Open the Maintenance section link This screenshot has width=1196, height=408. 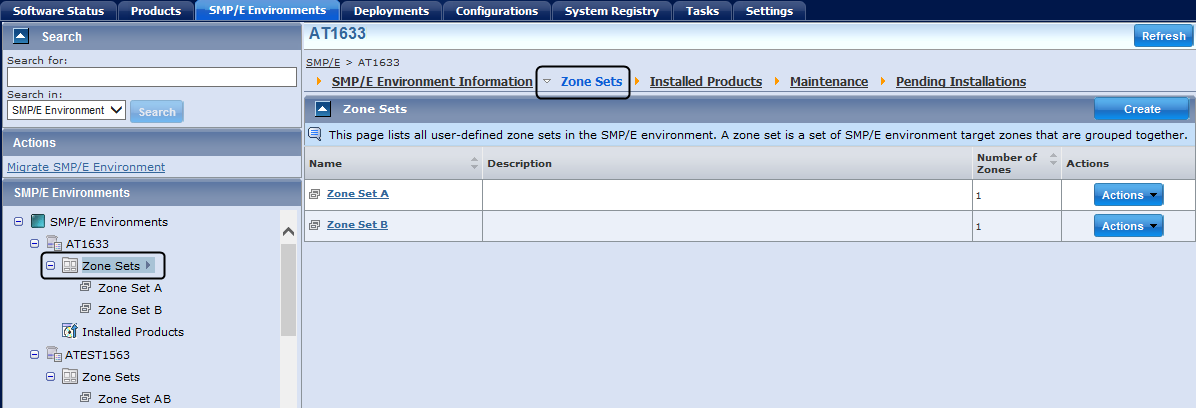828,82
